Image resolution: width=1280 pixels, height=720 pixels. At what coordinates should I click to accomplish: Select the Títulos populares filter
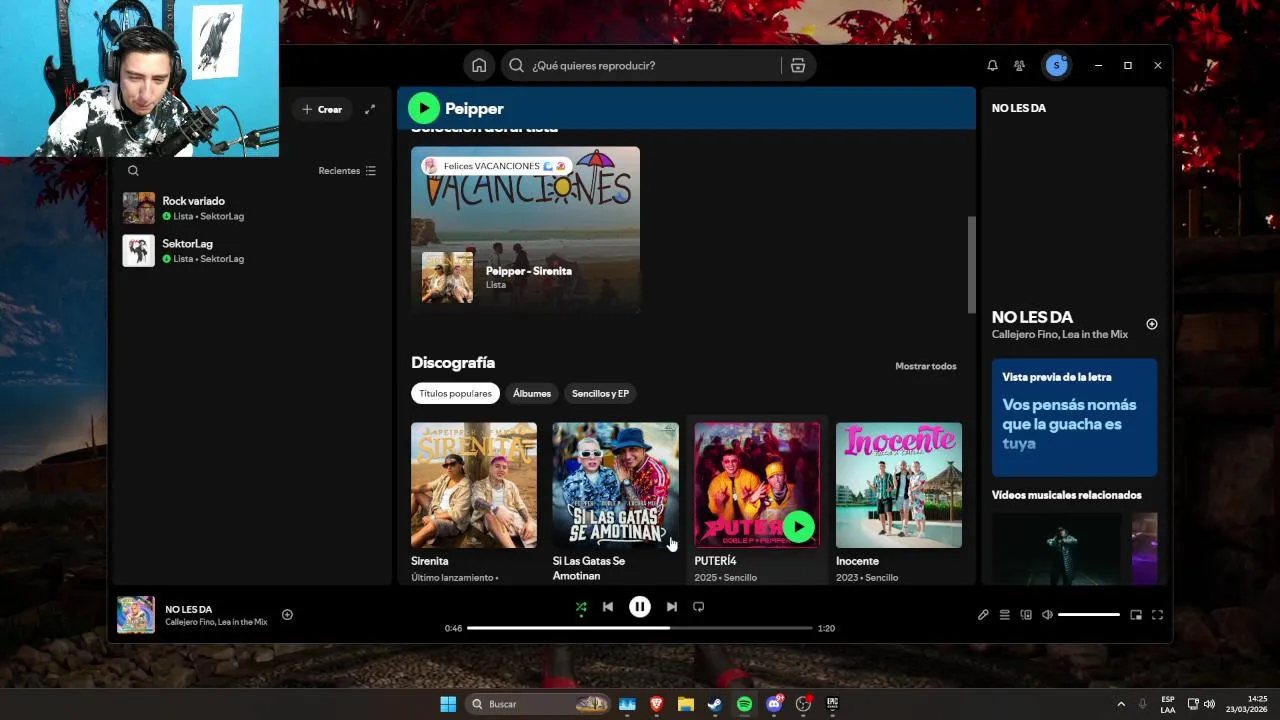tap(455, 393)
